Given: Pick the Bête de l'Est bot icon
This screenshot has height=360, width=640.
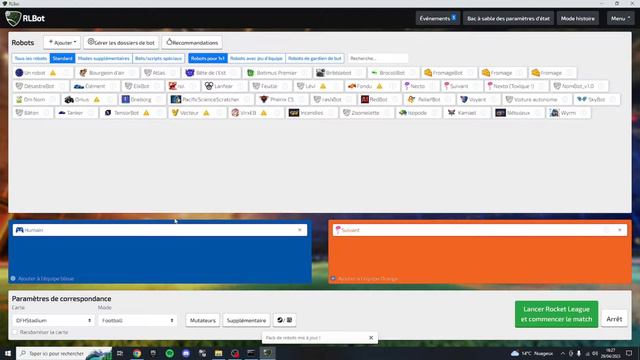Looking at the screenshot, I should click(190, 73).
